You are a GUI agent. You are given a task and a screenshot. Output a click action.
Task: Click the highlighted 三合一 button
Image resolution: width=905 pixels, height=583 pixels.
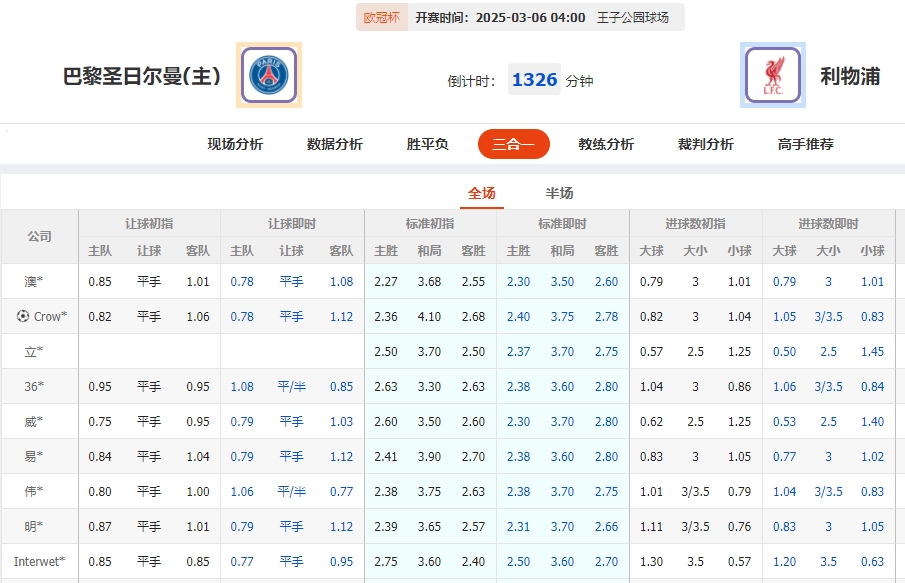pos(513,143)
